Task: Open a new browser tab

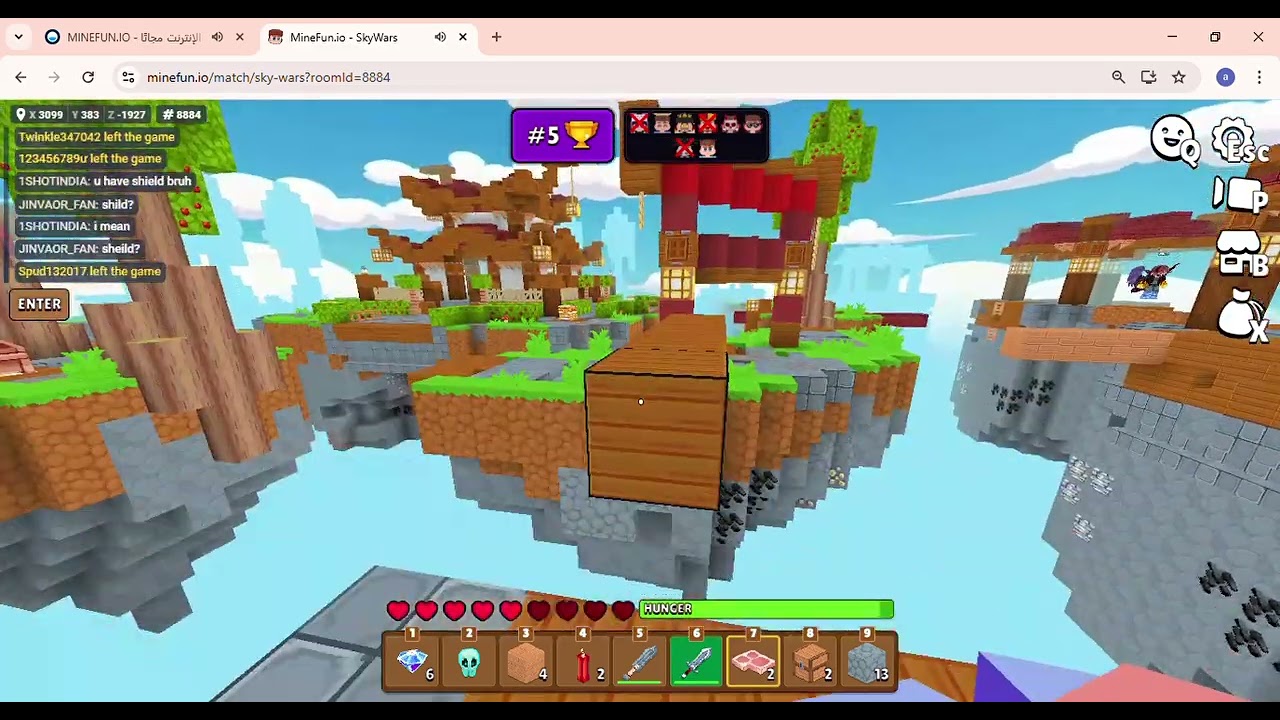Action: click(497, 37)
